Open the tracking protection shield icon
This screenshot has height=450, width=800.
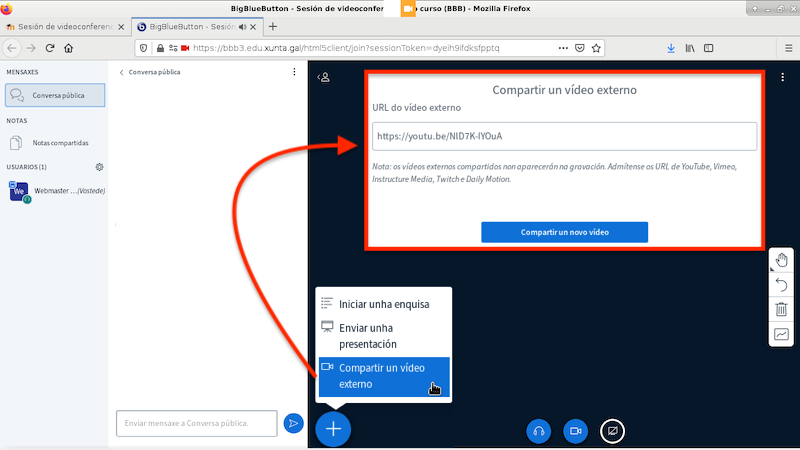pos(143,48)
